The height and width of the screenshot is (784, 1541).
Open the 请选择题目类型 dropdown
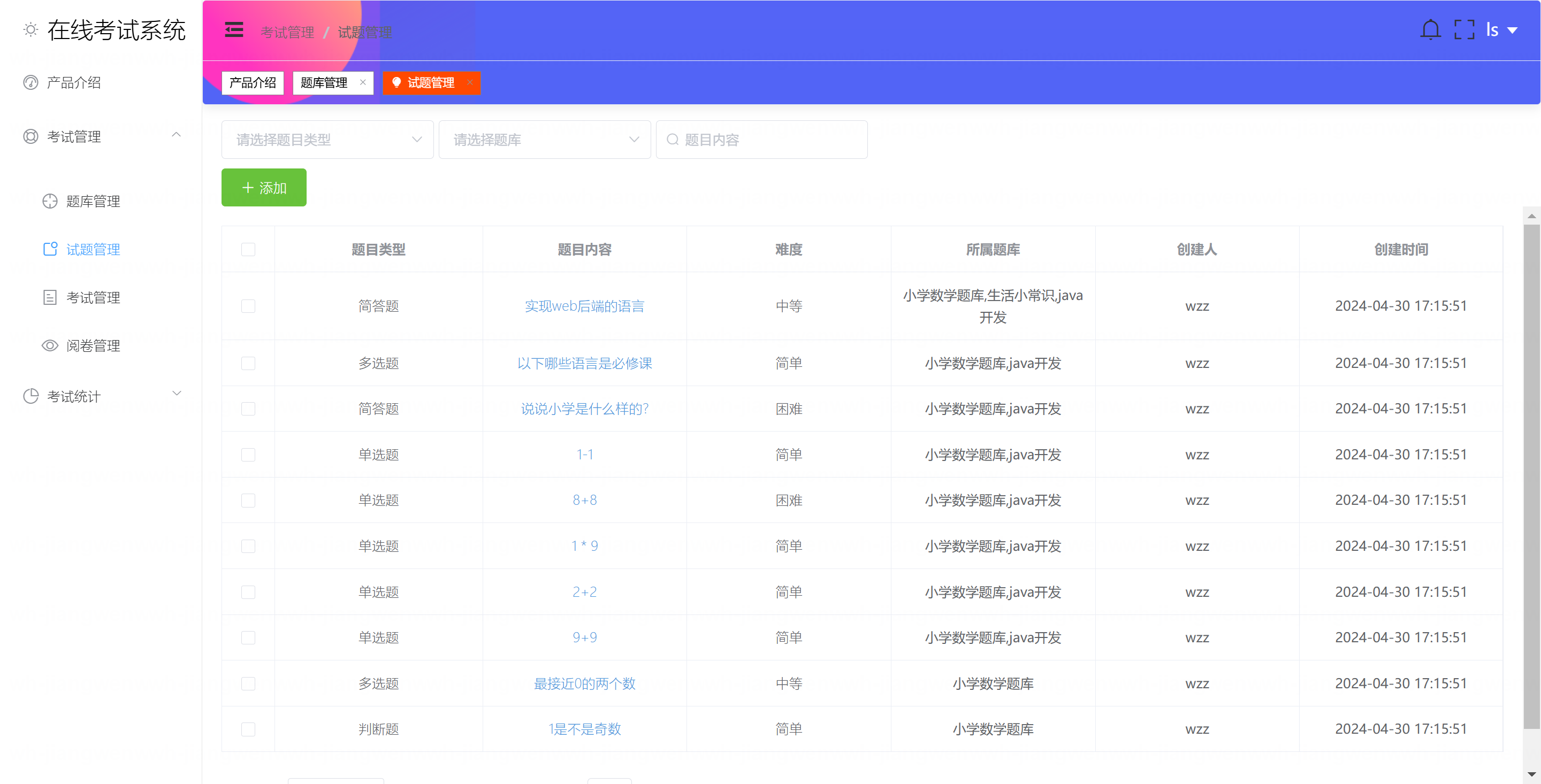[x=327, y=140]
